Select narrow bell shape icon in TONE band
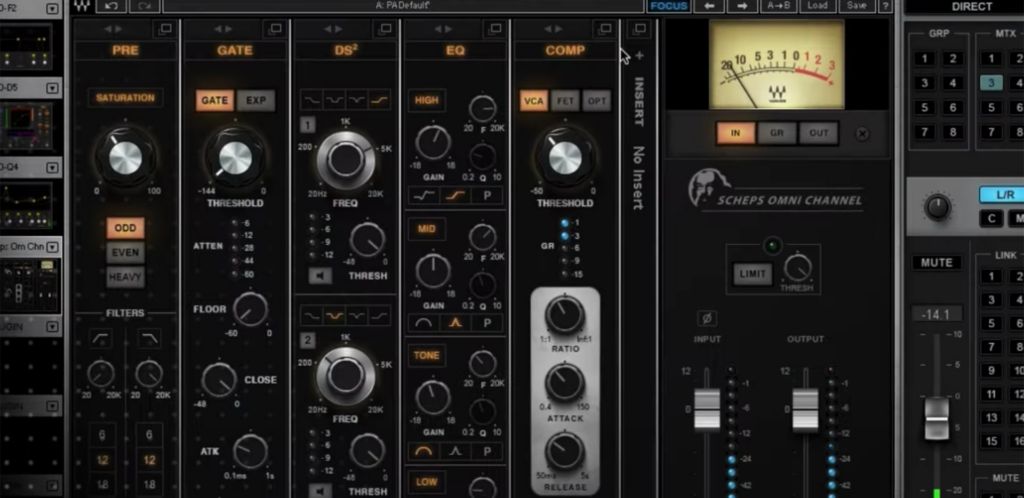The height and width of the screenshot is (498, 1024). [x=455, y=451]
